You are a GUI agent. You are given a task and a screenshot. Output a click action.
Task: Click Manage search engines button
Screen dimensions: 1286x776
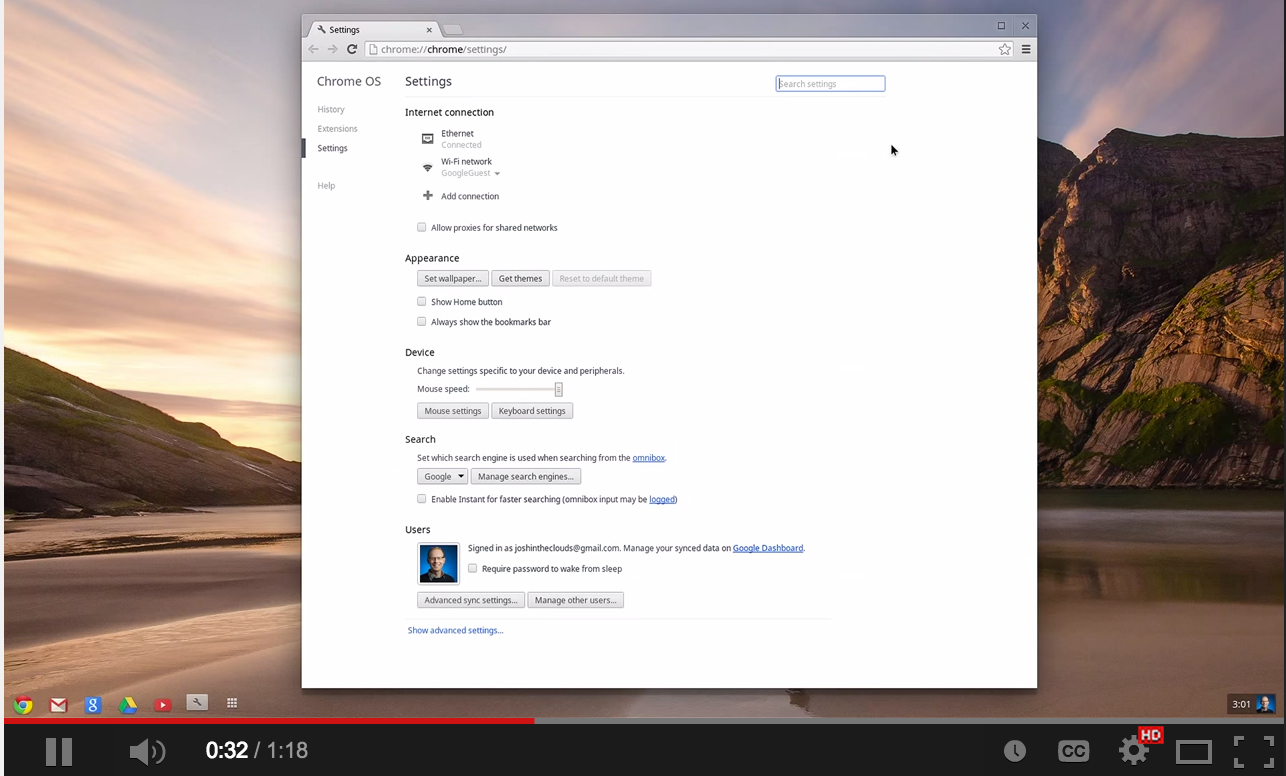[x=526, y=476]
